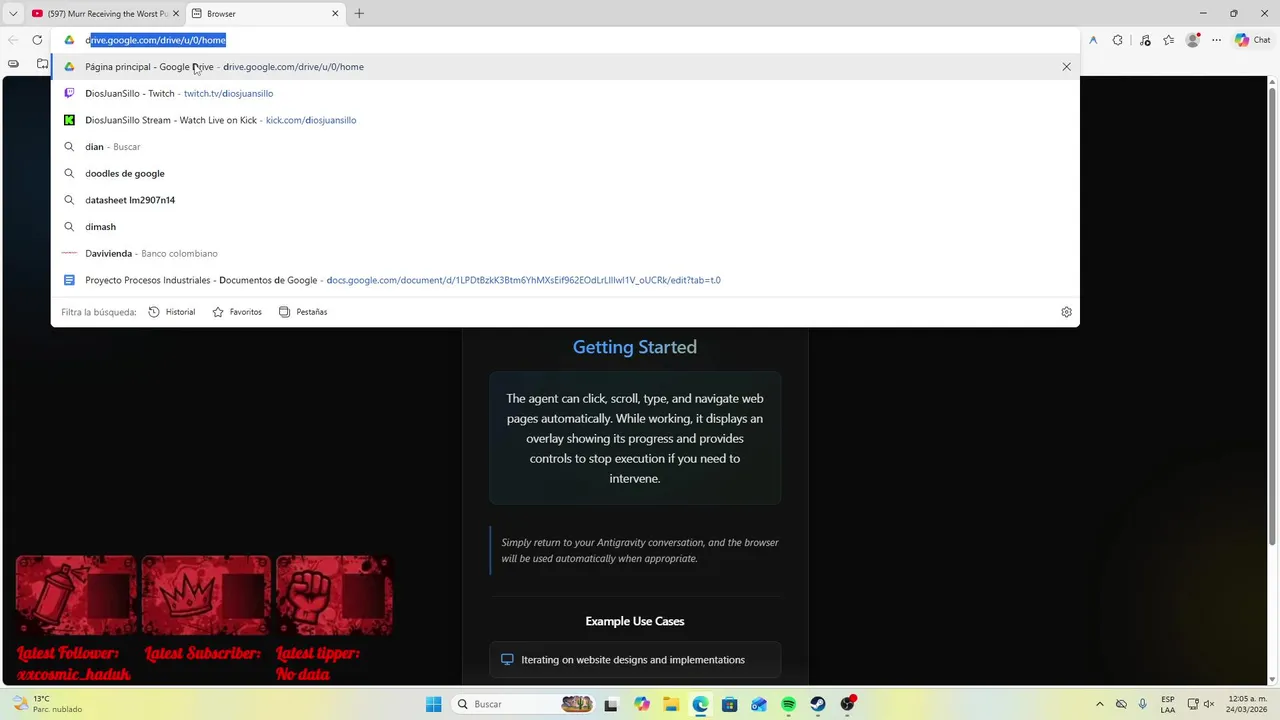Screen dimensions: 1280x720
Task: Click the microphone tray icon
Action: coord(1143,704)
